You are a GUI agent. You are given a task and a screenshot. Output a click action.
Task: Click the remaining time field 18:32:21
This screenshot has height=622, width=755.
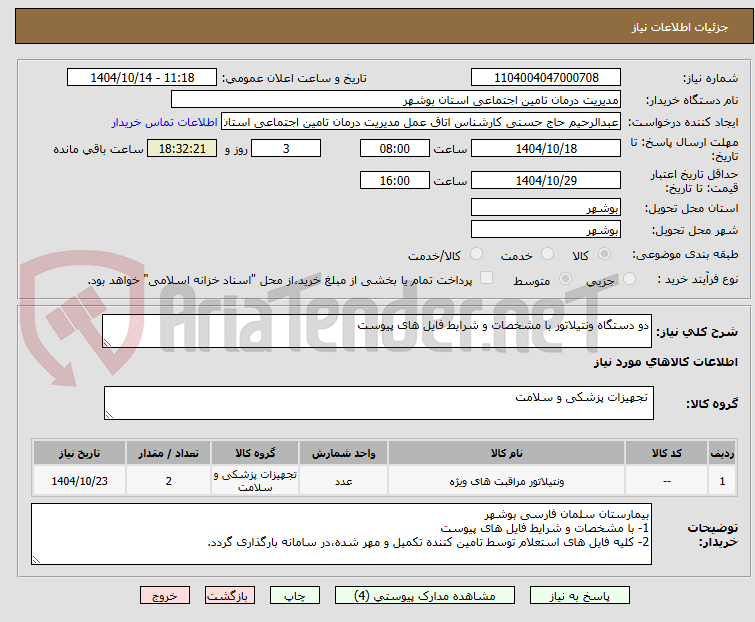coord(182,148)
